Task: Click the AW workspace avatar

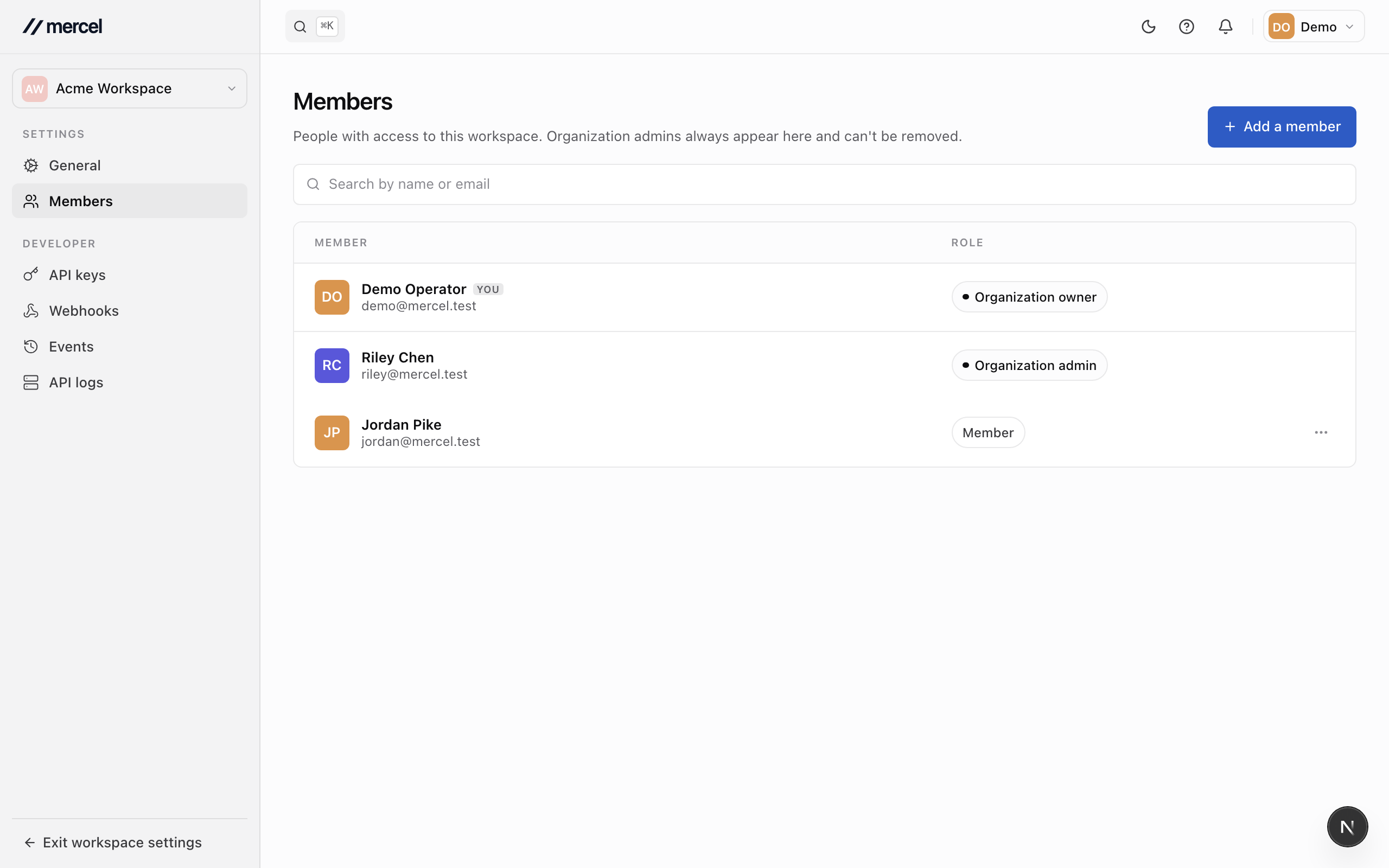Action: pyautogui.click(x=34, y=88)
